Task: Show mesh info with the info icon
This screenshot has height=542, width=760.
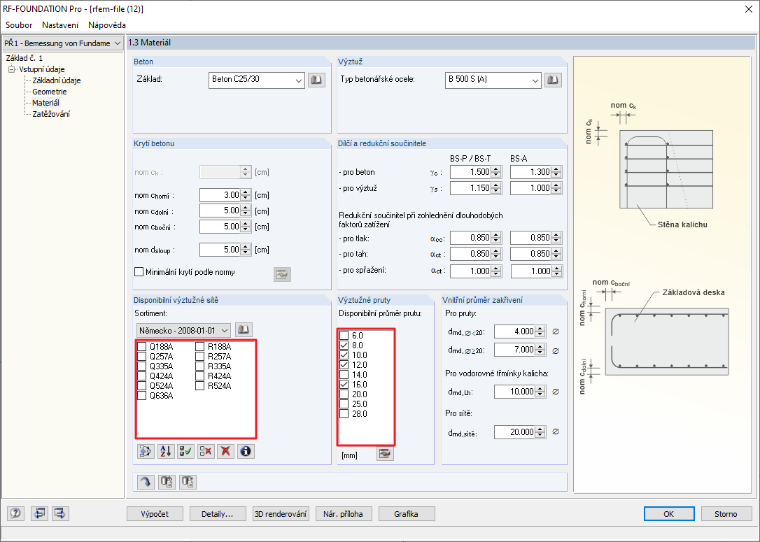Action: pos(246,451)
